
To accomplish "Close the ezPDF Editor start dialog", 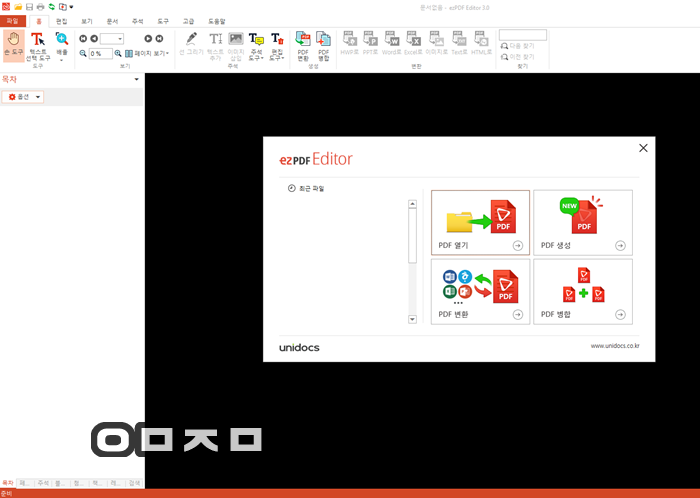I will point(643,148).
